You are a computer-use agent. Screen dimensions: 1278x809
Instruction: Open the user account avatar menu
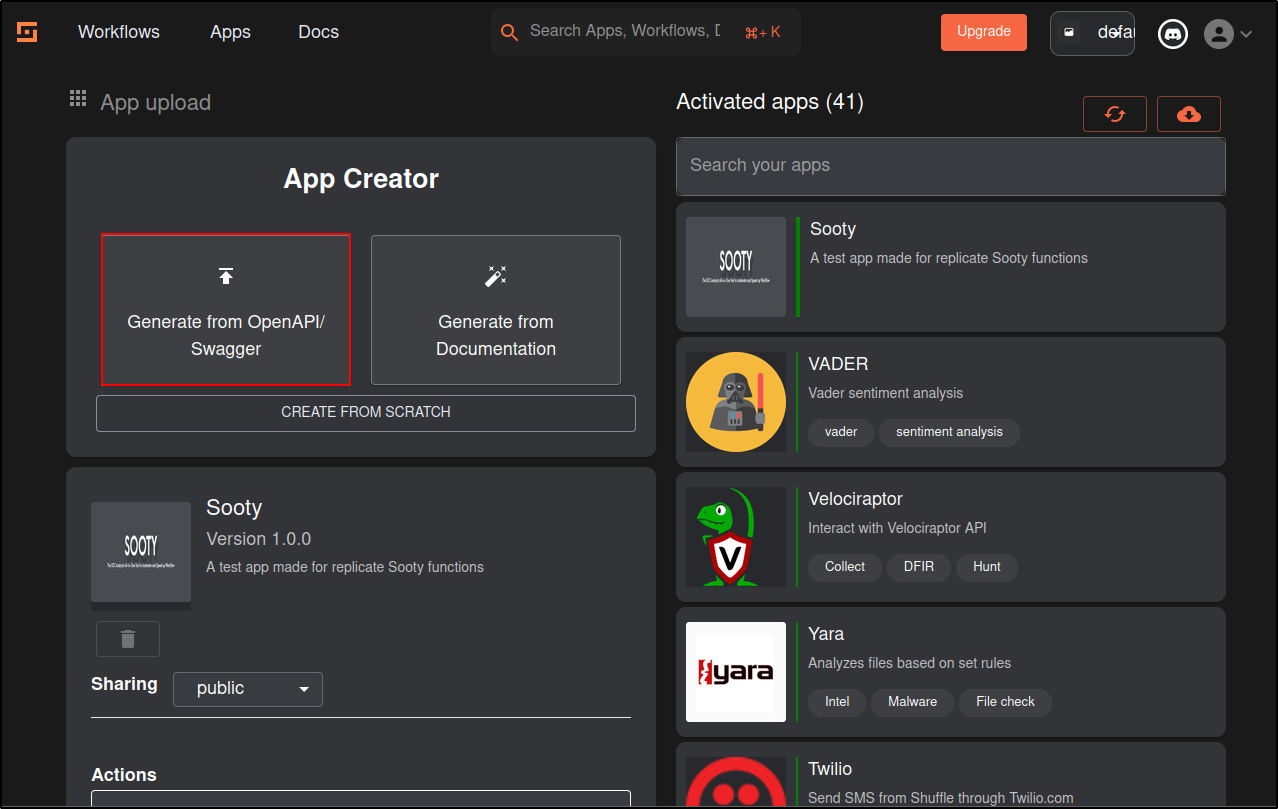1229,34
